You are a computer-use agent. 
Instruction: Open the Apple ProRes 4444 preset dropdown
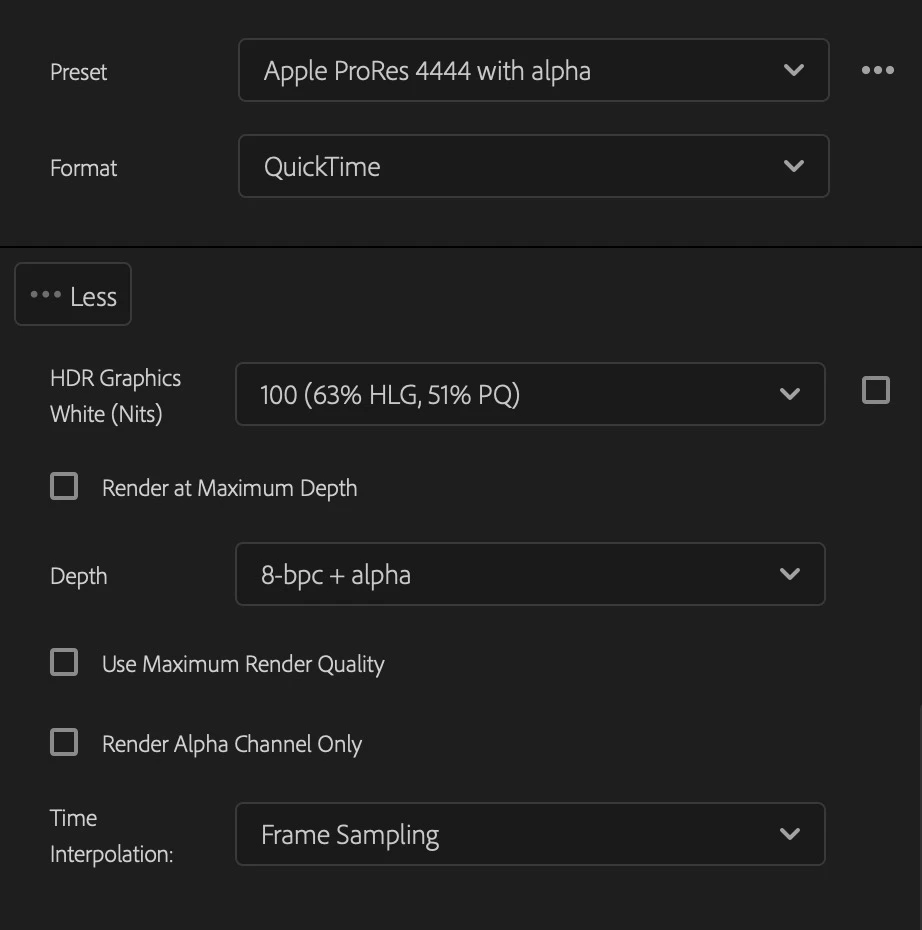(x=534, y=70)
